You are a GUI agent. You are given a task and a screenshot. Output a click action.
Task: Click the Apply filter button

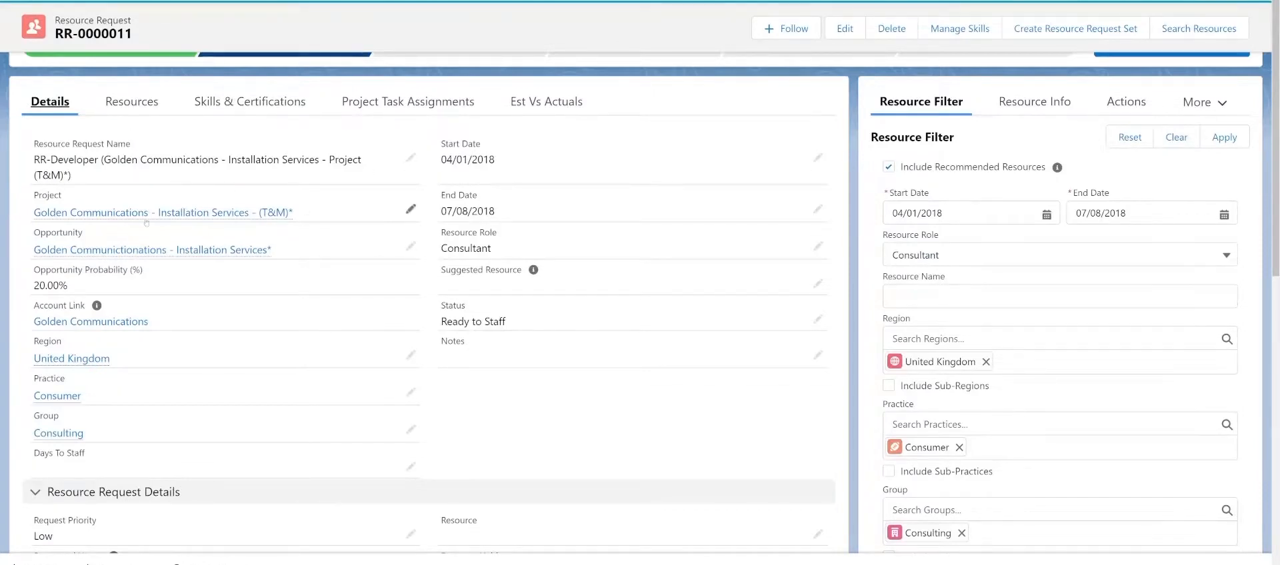1224,137
